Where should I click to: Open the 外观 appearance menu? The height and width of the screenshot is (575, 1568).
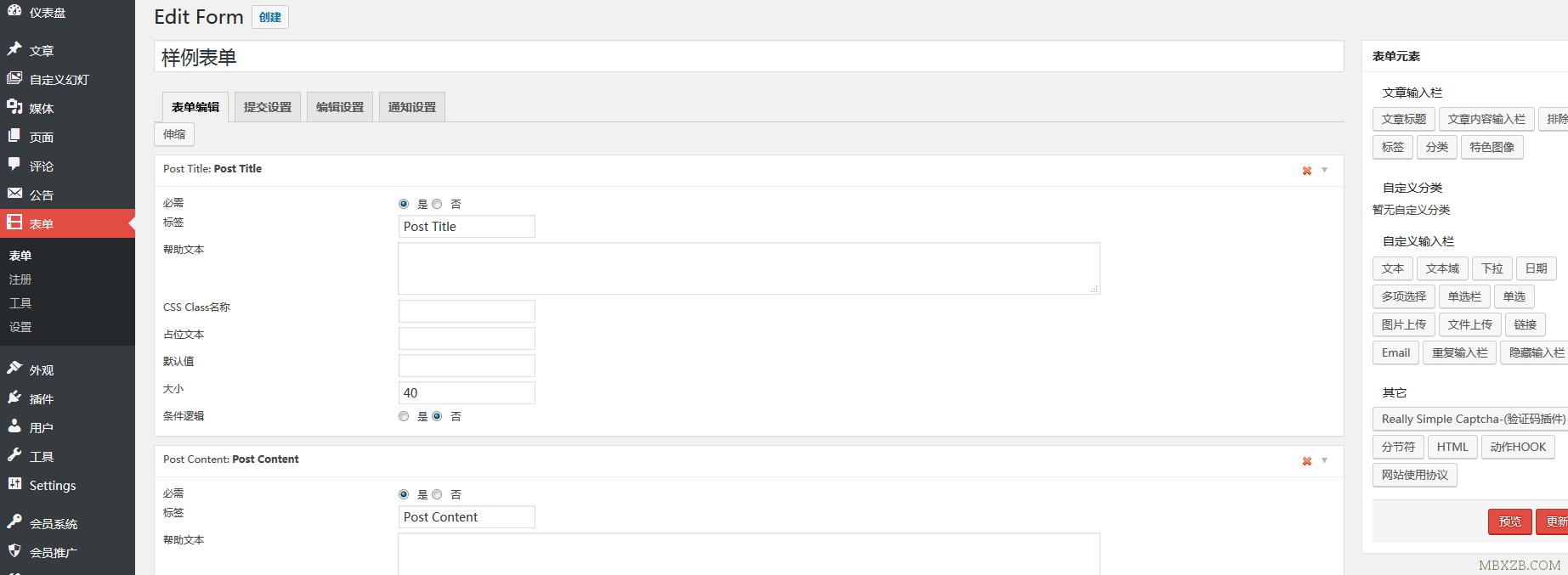coord(39,369)
